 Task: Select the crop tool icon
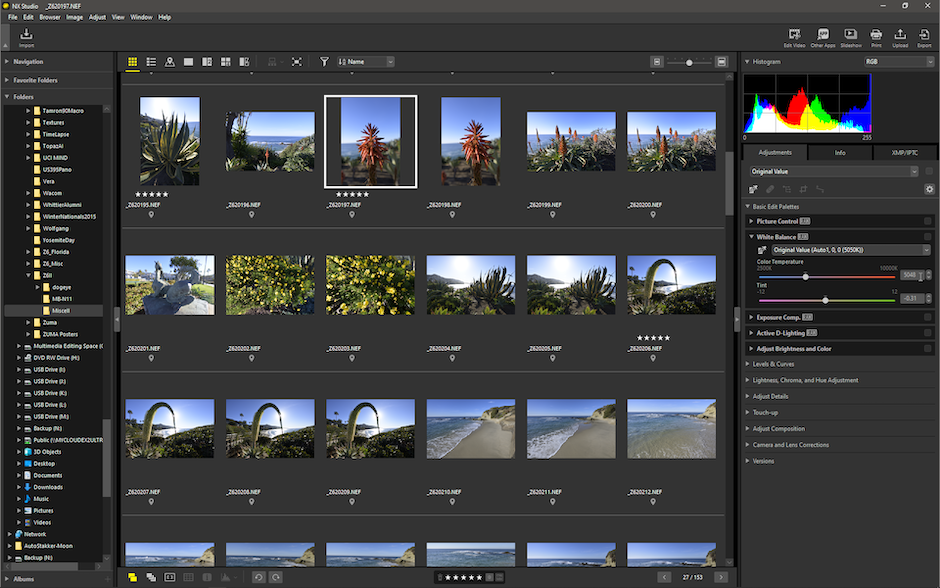pyautogui.click(x=803, y=189)
